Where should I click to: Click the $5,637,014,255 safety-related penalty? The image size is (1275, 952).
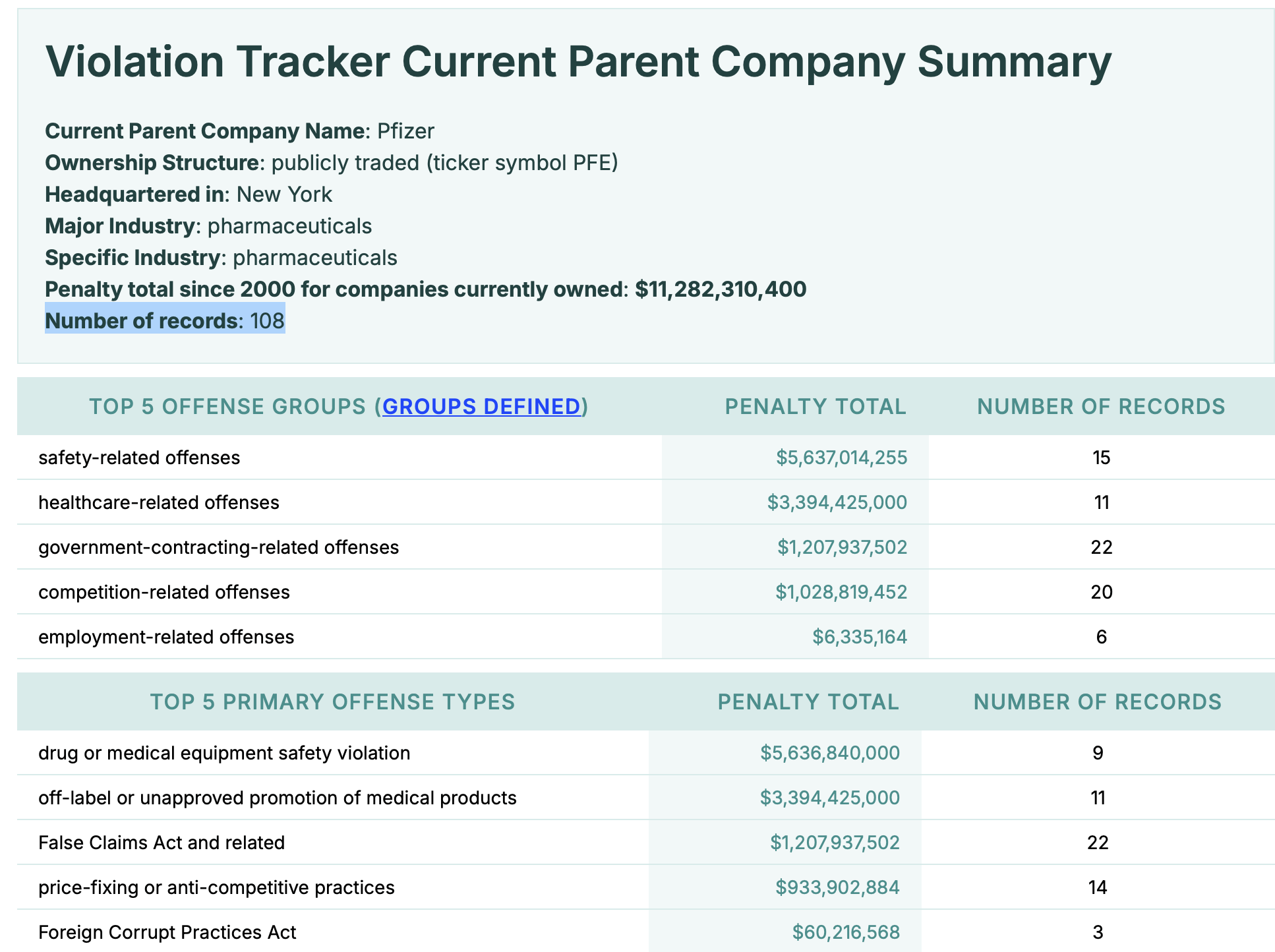coord(841,458)
